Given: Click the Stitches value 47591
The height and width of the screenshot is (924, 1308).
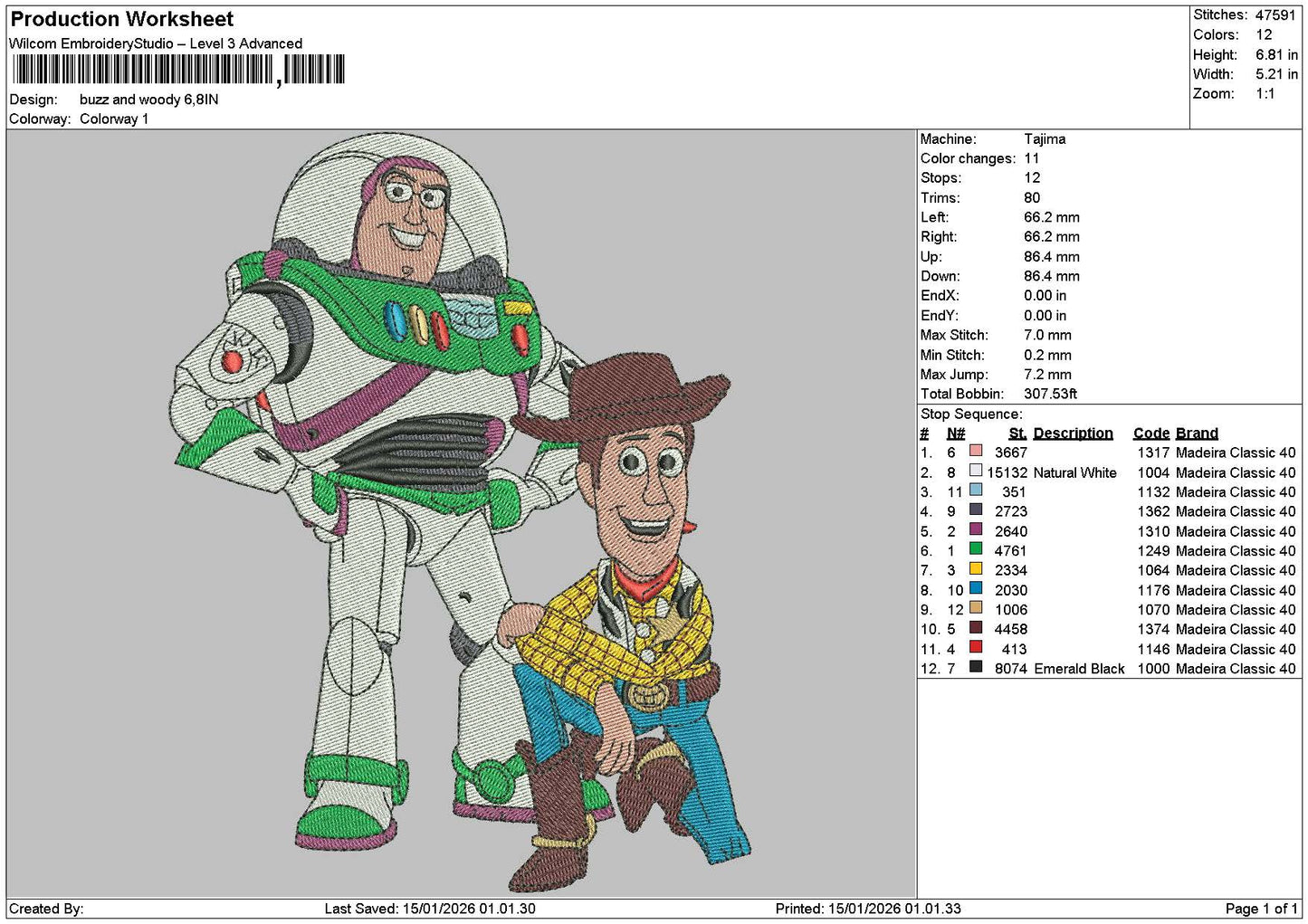Looking at the screenshot, I should [1275, 14].
